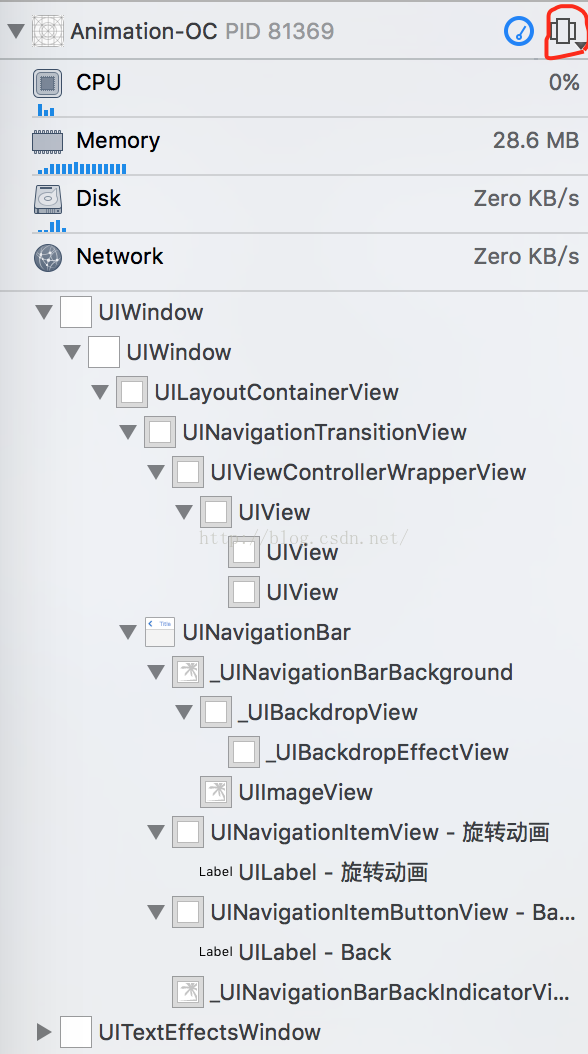Image resolution: width=588 pixels, height=1054 pixels.
Task: Select the UINavigationBar thumbnail icon
Action: coord(160,632)
